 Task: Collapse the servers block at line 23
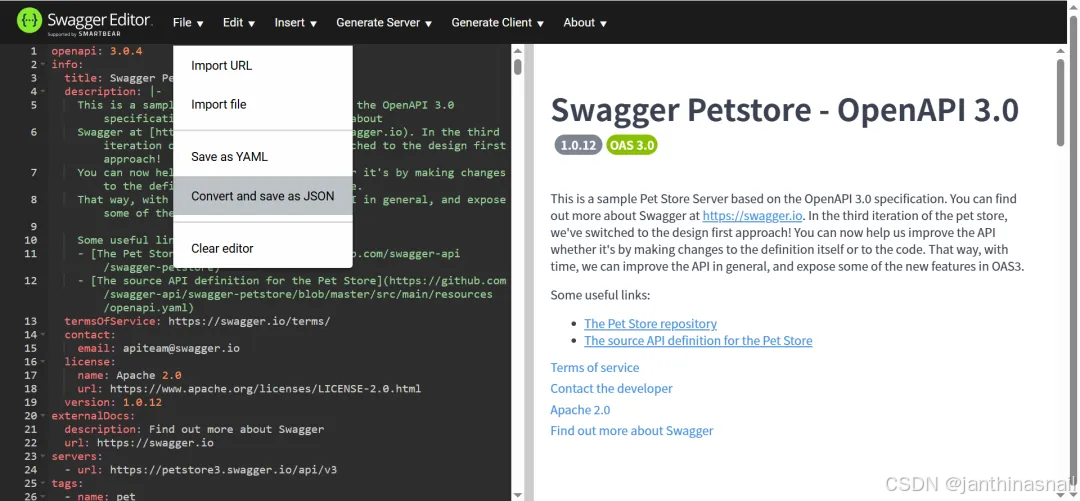(43, 456)
